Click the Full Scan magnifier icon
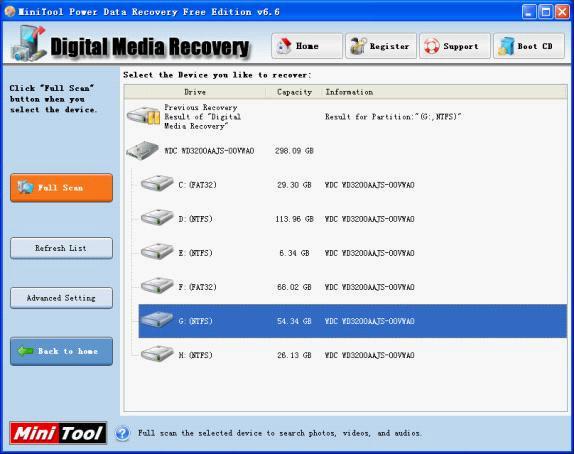 [26, 187]
